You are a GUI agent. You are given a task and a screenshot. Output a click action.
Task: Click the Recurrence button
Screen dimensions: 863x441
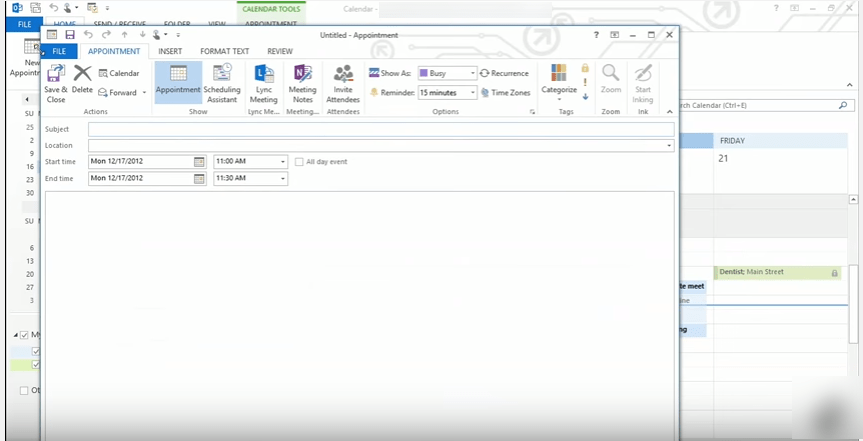504,73
